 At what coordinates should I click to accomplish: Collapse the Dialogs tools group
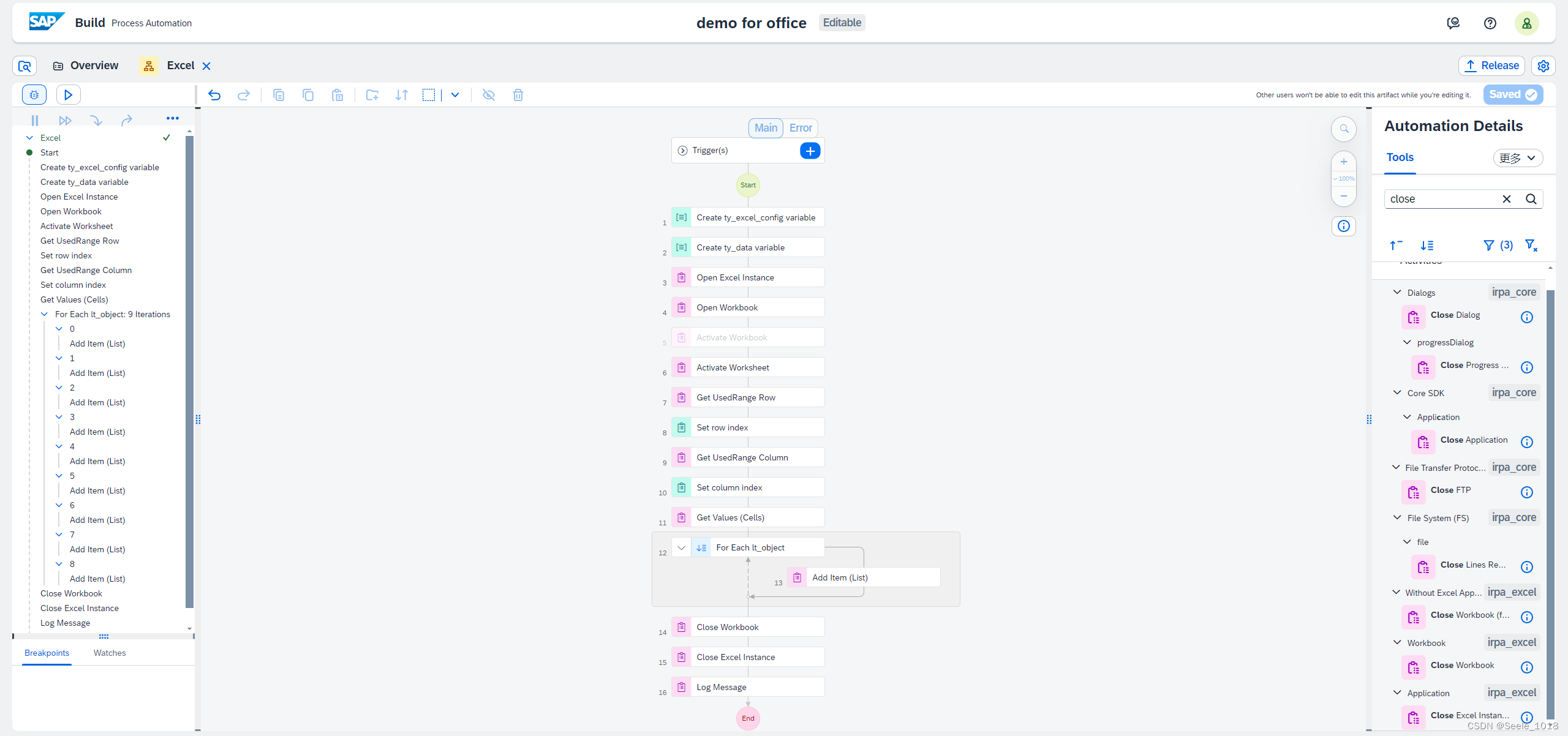point(1397,293)
